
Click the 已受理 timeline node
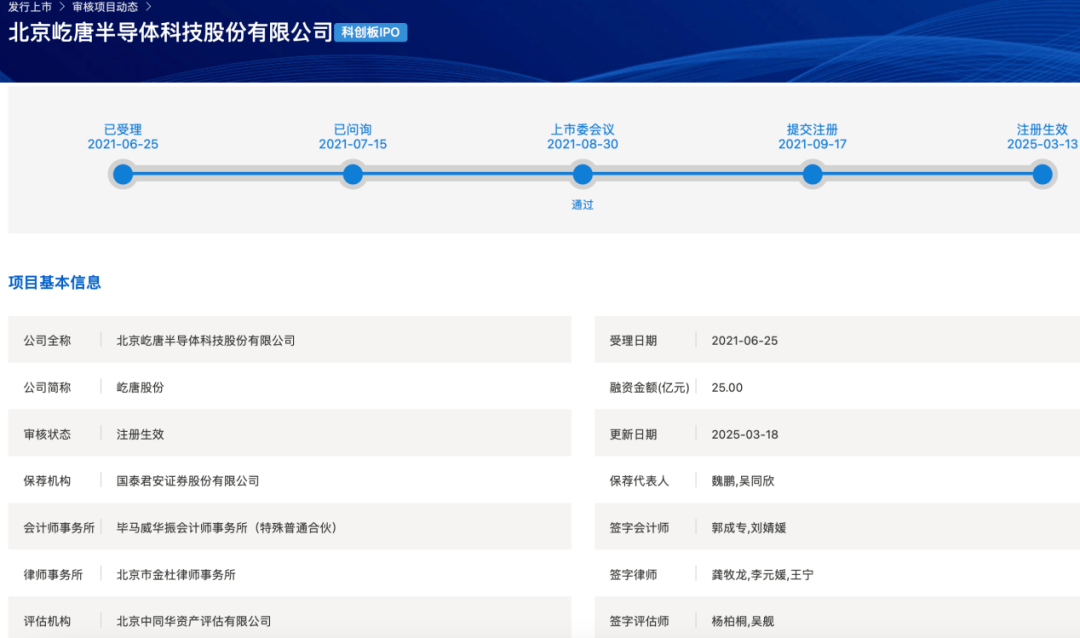pyautogui.click(x=123, y=174)
